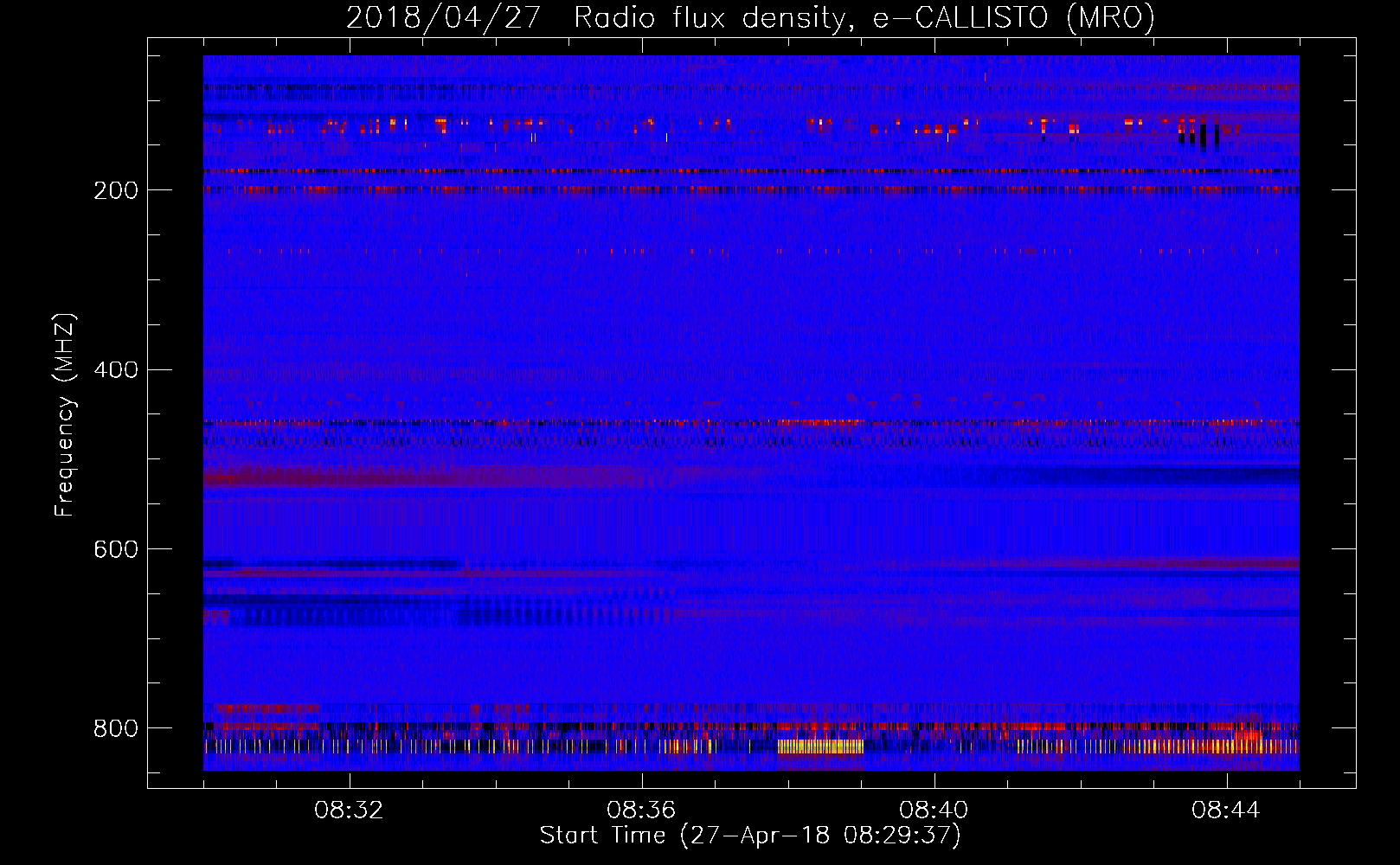
Task: Select the "600" frequency tick label
Action: click(116, 549)
